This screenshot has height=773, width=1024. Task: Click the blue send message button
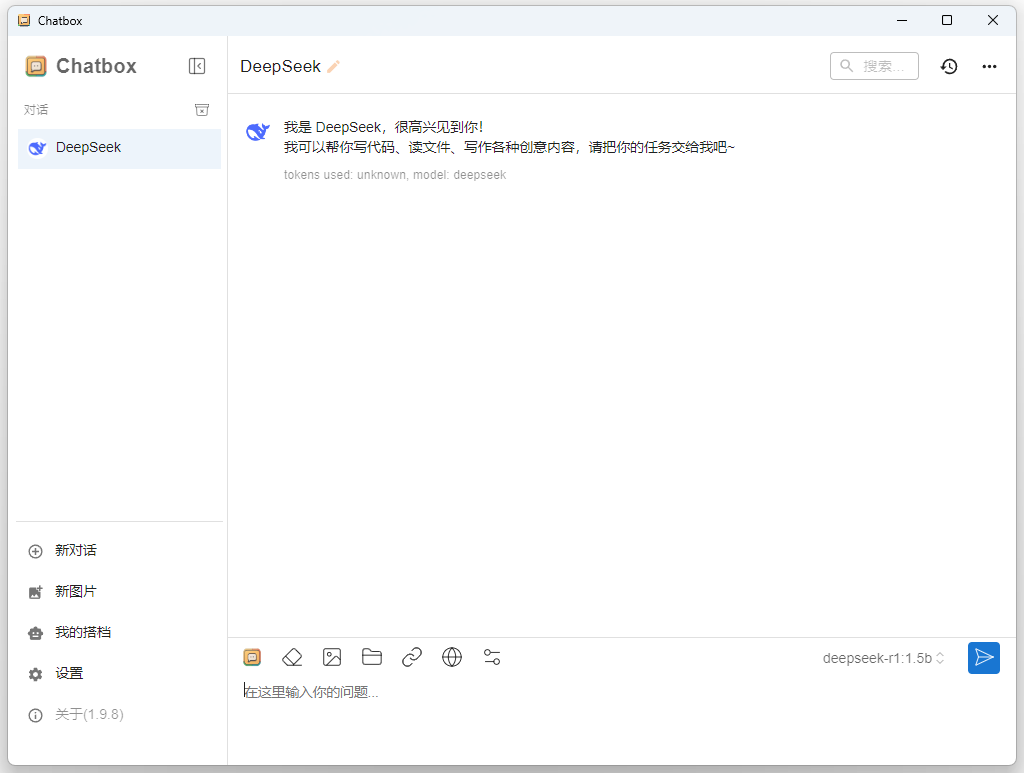[984, 657]
